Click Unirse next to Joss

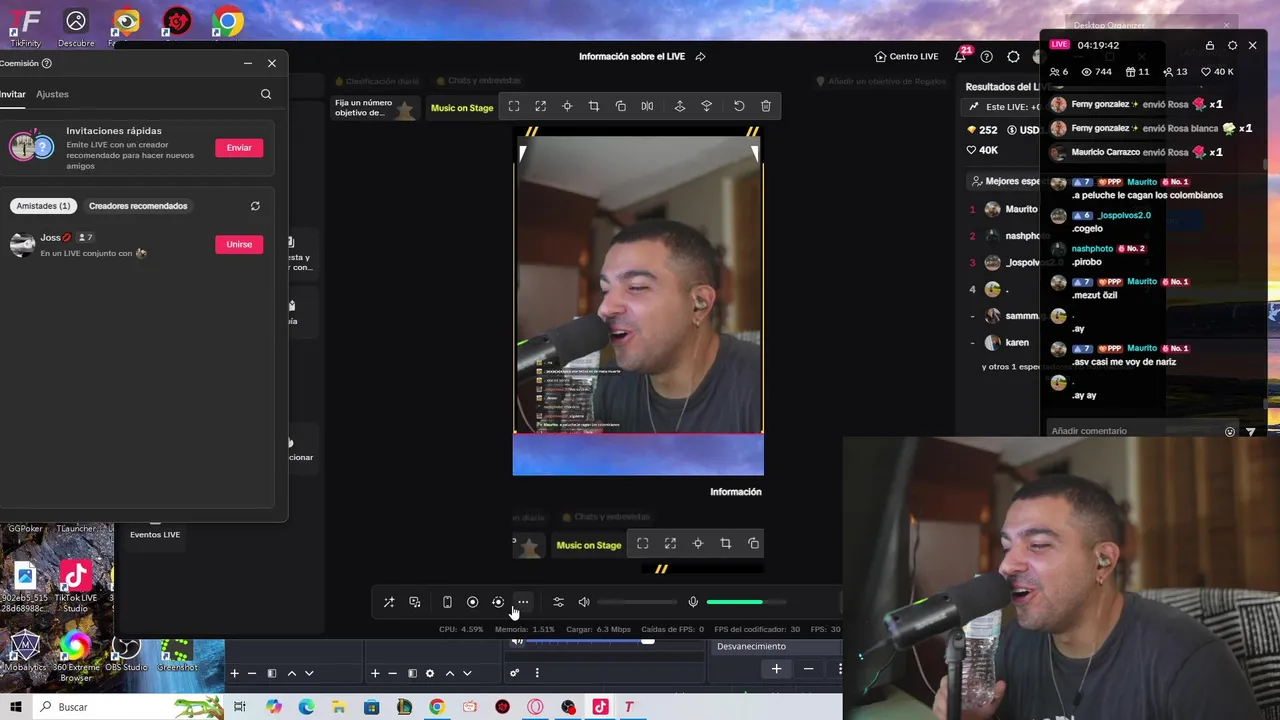pyautogui.click(x=239, y=244)
